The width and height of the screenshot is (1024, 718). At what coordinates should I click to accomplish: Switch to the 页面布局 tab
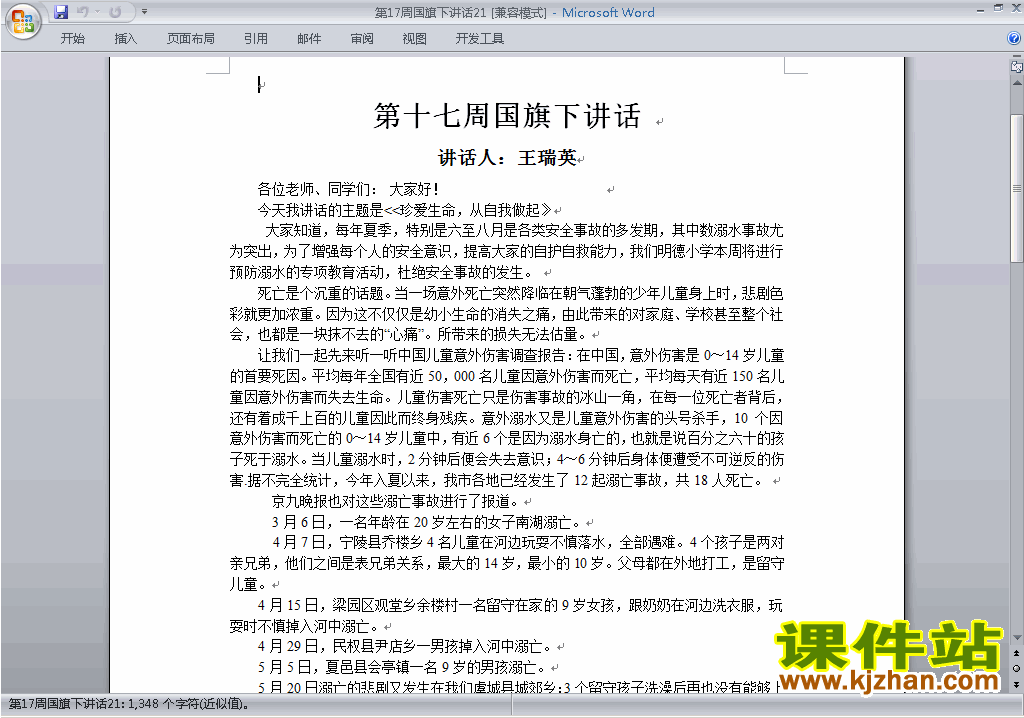191,39
